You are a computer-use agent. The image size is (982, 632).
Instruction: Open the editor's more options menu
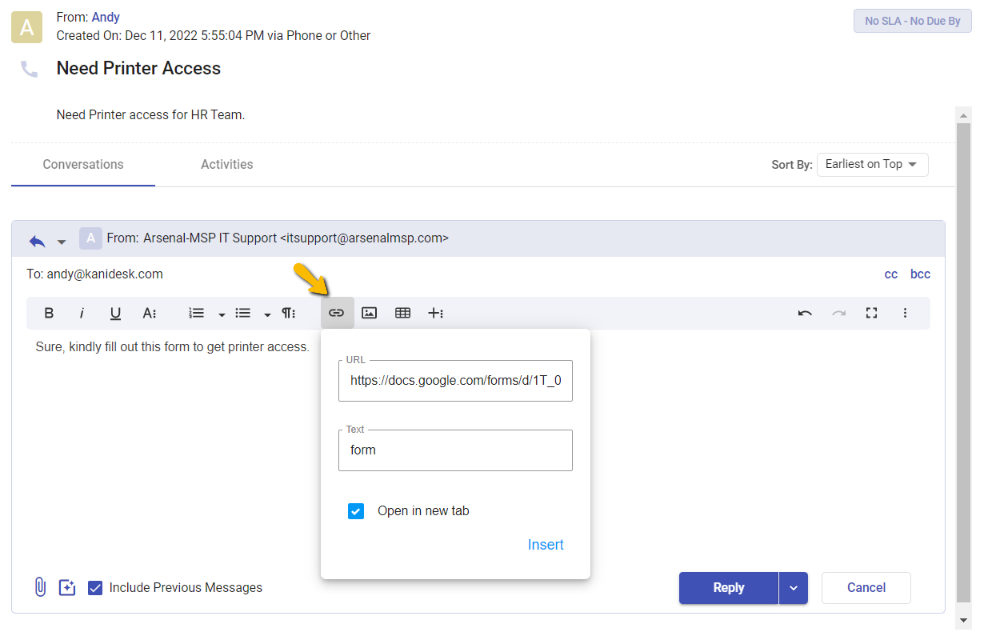[905, 313]
